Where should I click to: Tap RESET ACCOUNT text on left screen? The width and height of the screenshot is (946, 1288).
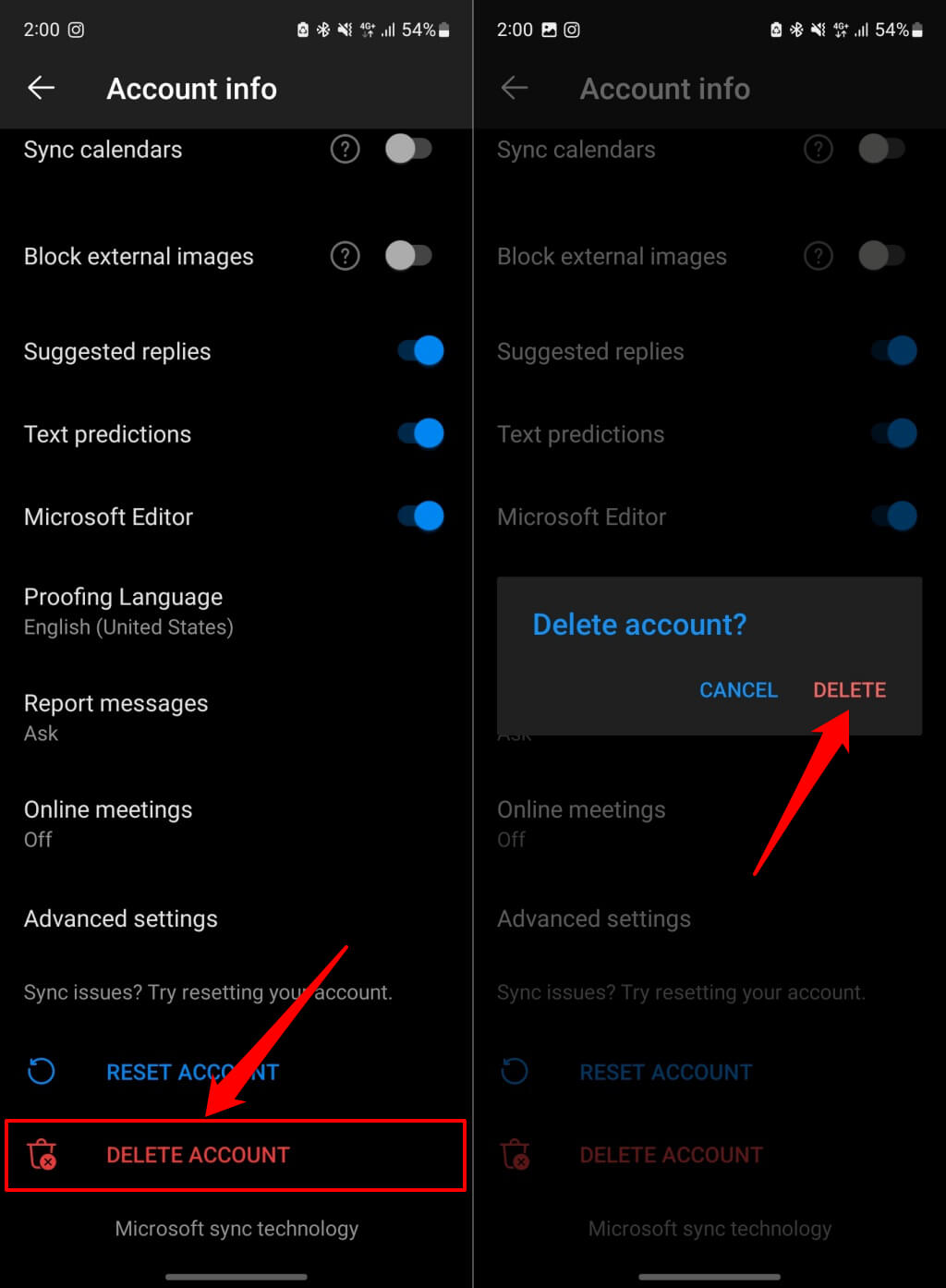(192, 1072)
